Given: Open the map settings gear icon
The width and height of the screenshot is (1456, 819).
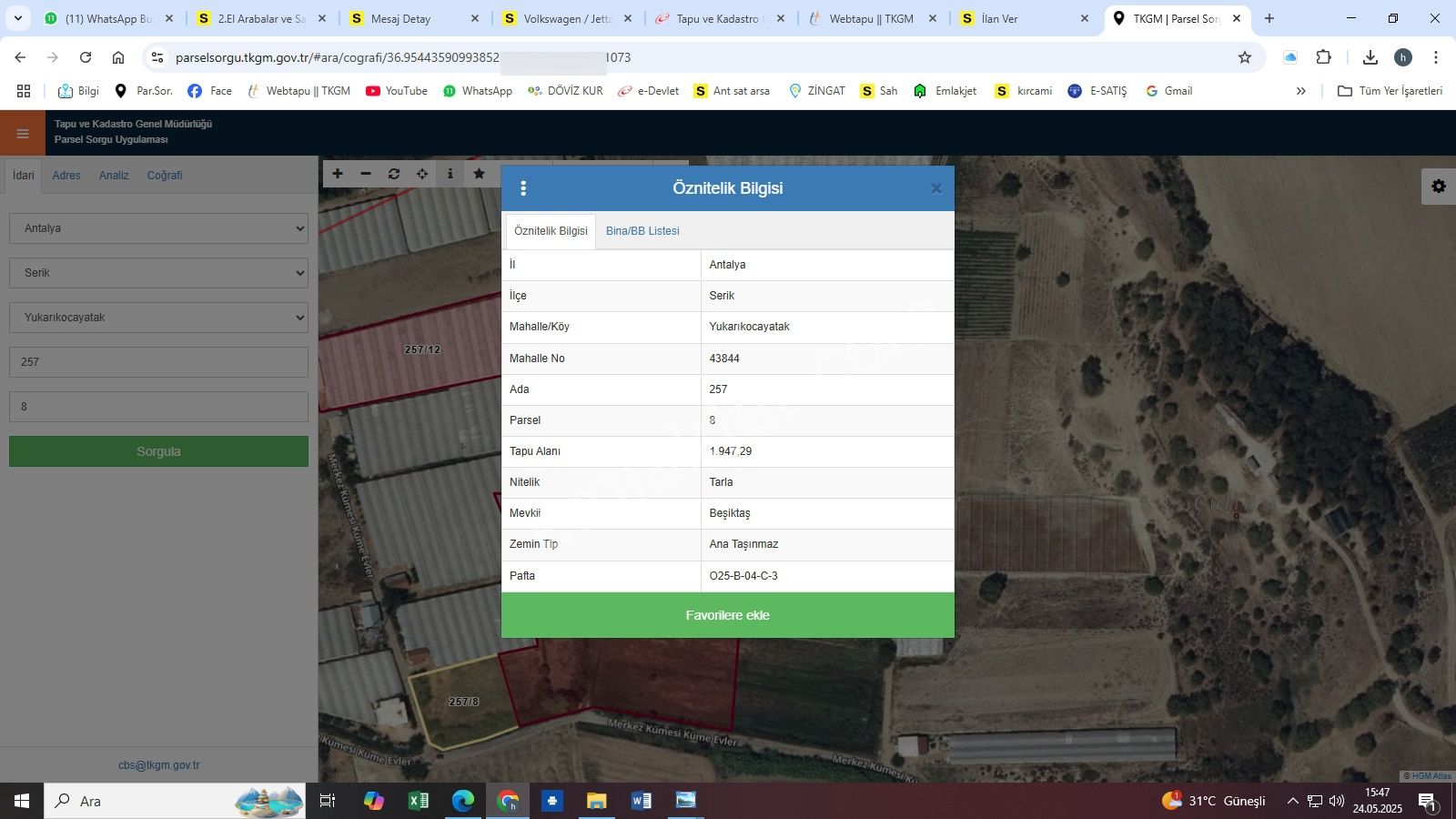Looking at the screenshot, I should tap(1438, 187).
